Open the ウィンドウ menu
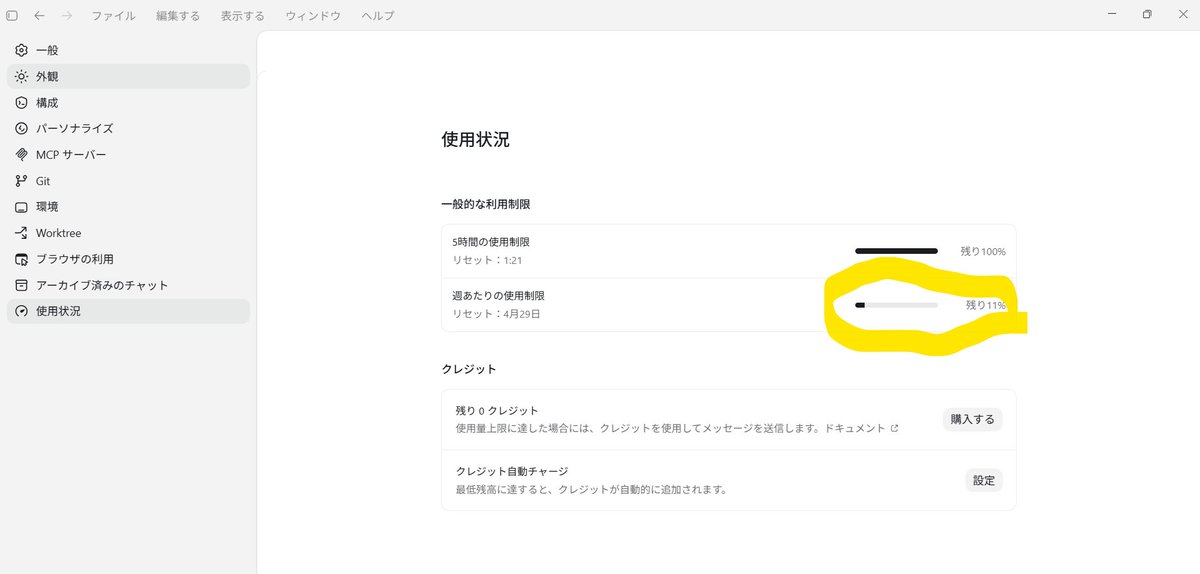This screenshot has width=1200, height=574. (x=313, y=16)
